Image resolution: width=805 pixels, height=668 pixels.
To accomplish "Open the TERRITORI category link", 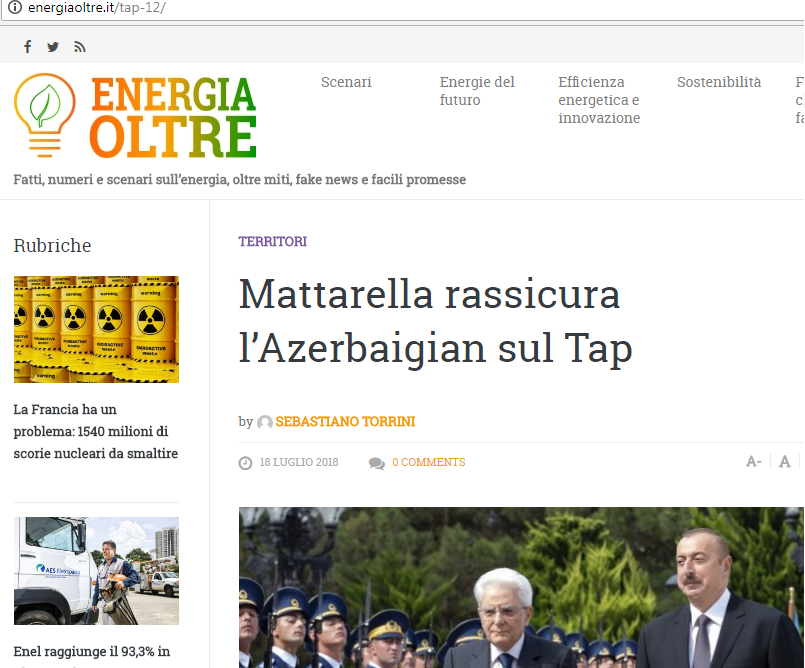I will (x=272, y=242).
